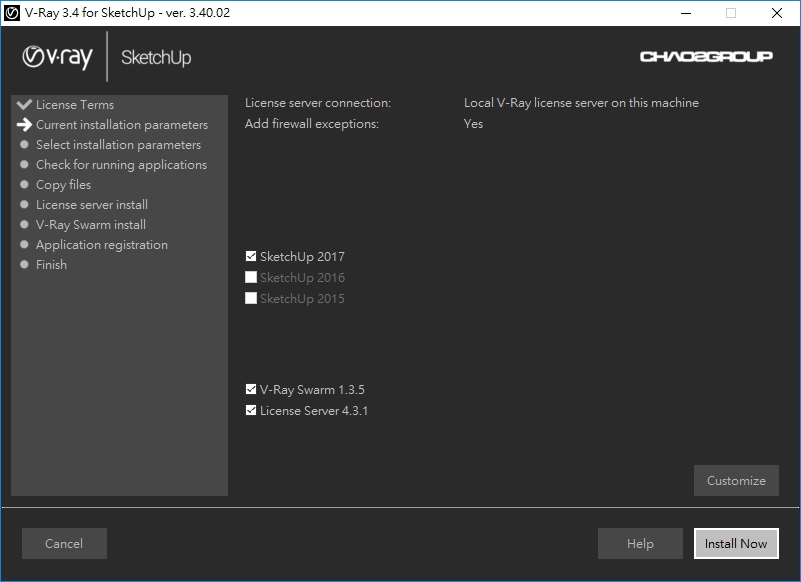Click the Chaos Group logo

tap(706, 56)
